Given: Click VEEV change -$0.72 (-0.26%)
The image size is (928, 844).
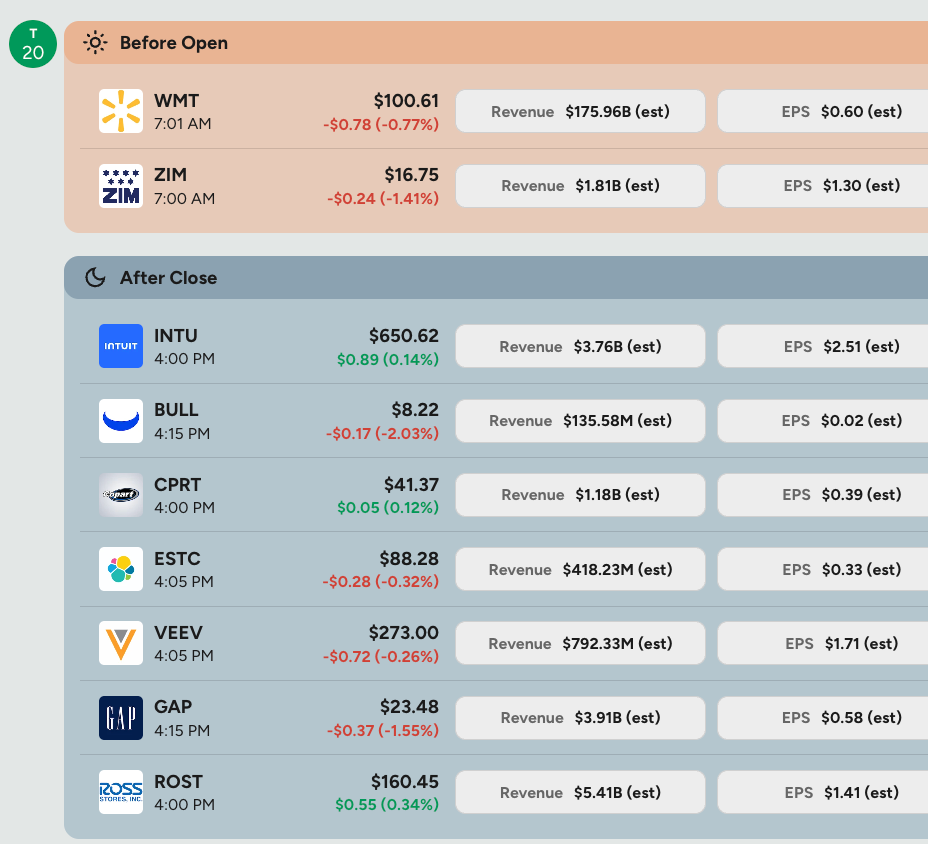Looking at the screenshot, I should (381, 656).
